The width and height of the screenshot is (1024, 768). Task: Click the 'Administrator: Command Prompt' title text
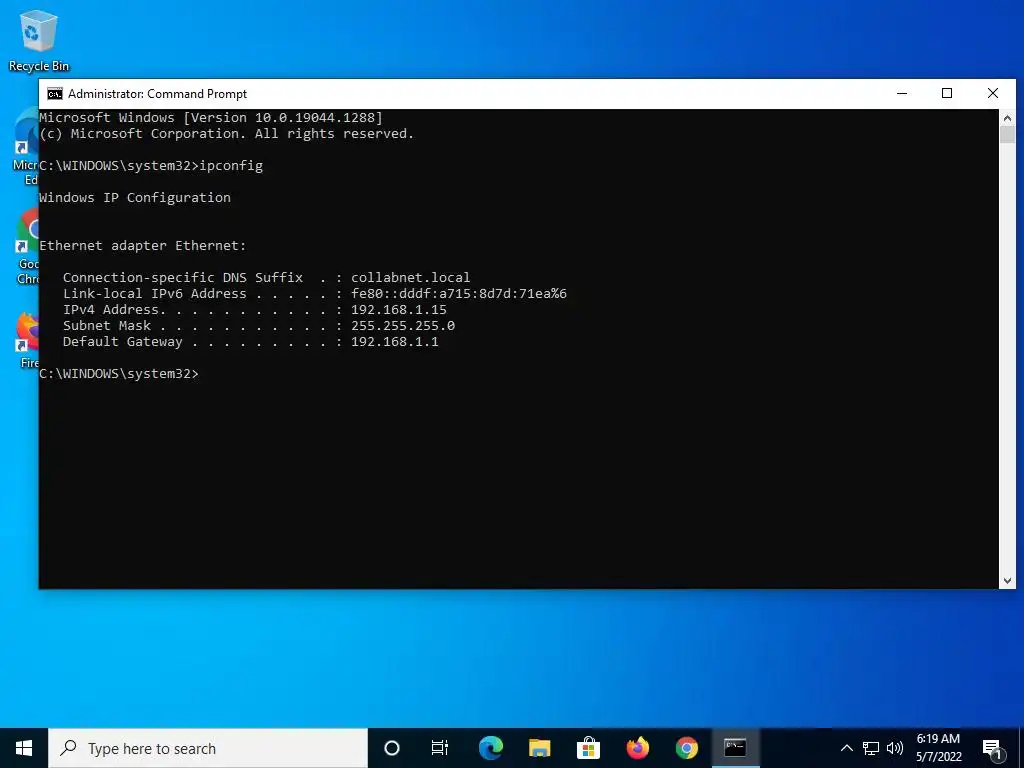pyautogui.click(x=157, y=93)
